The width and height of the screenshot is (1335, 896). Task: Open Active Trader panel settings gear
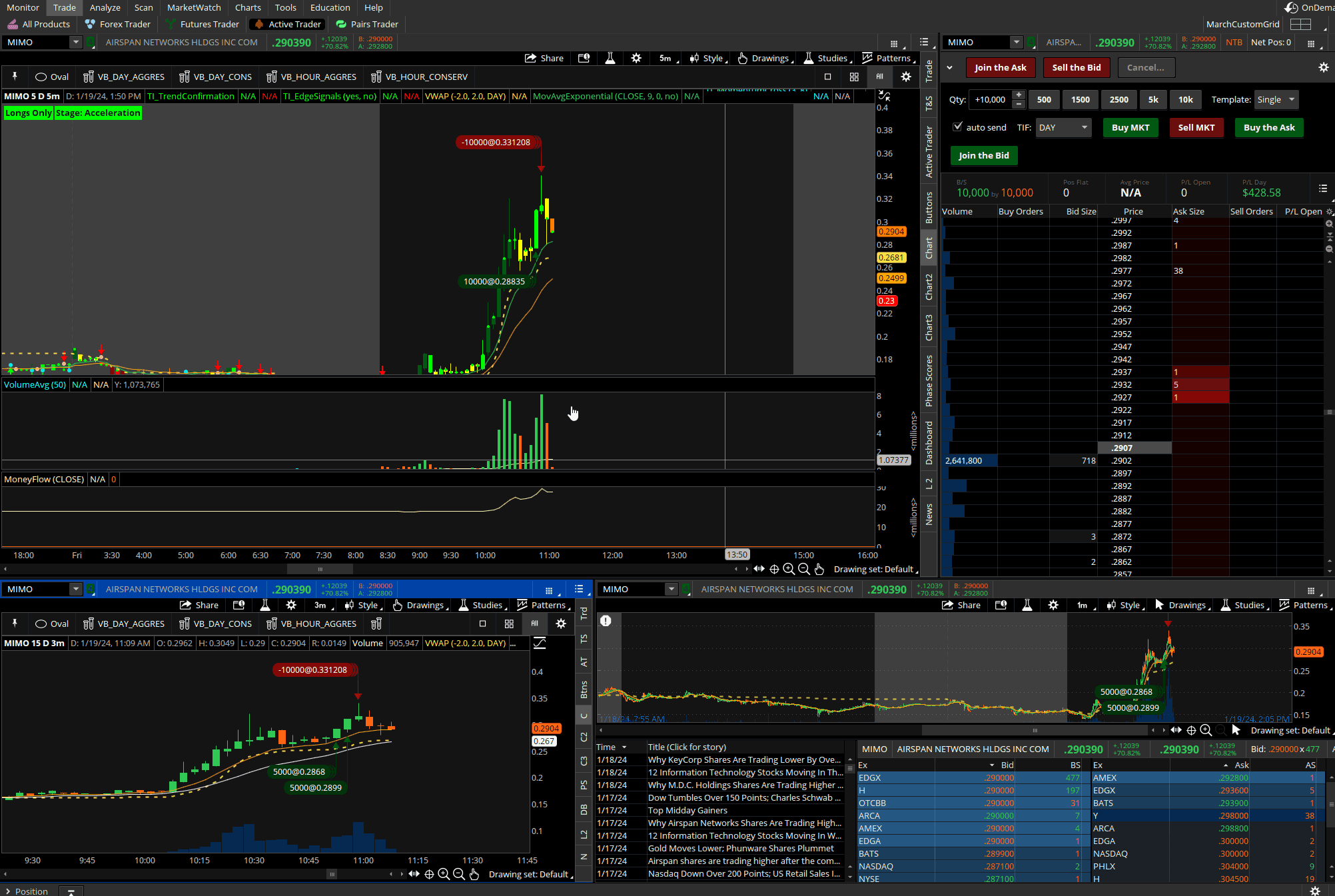pos(1323,67)
